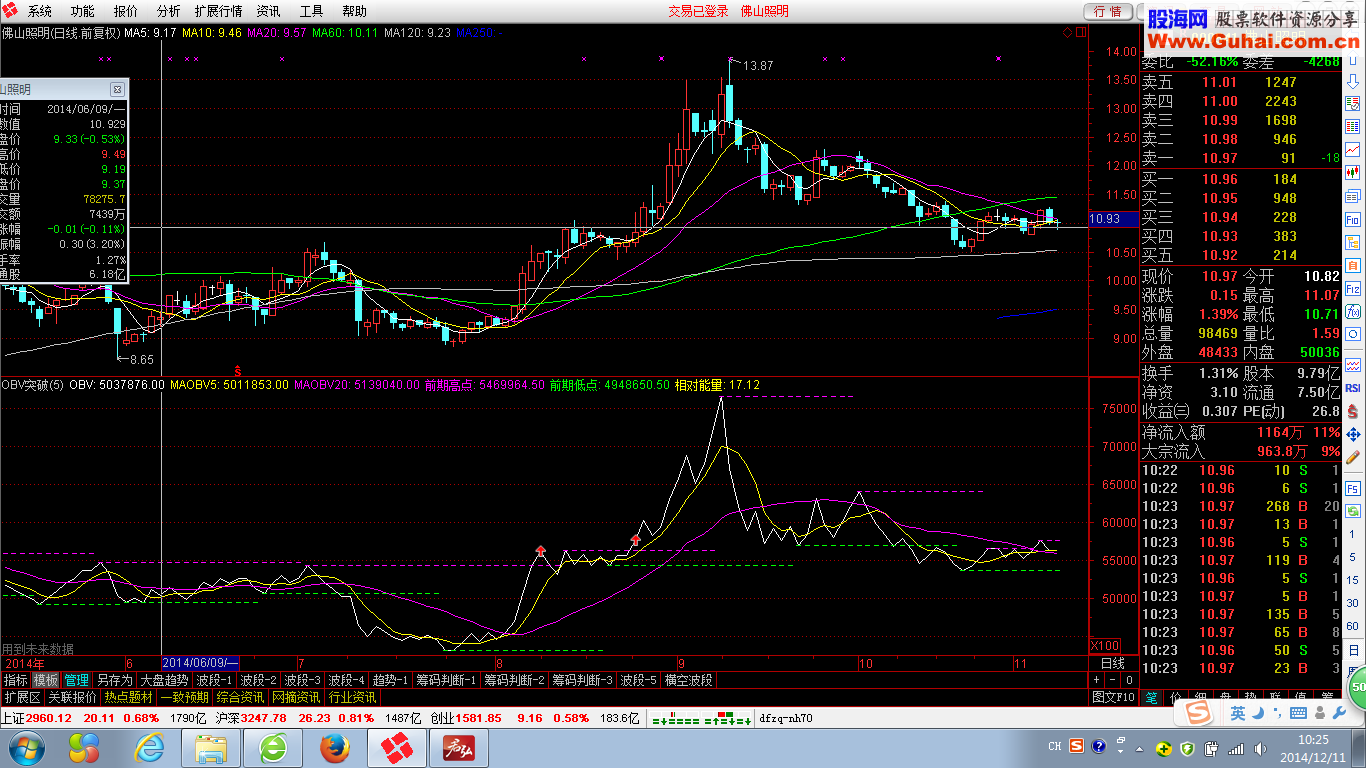The image size is (1366, 768).
Task: Select 5-minute period in right sidebar
Action: tap(1351, 557)
